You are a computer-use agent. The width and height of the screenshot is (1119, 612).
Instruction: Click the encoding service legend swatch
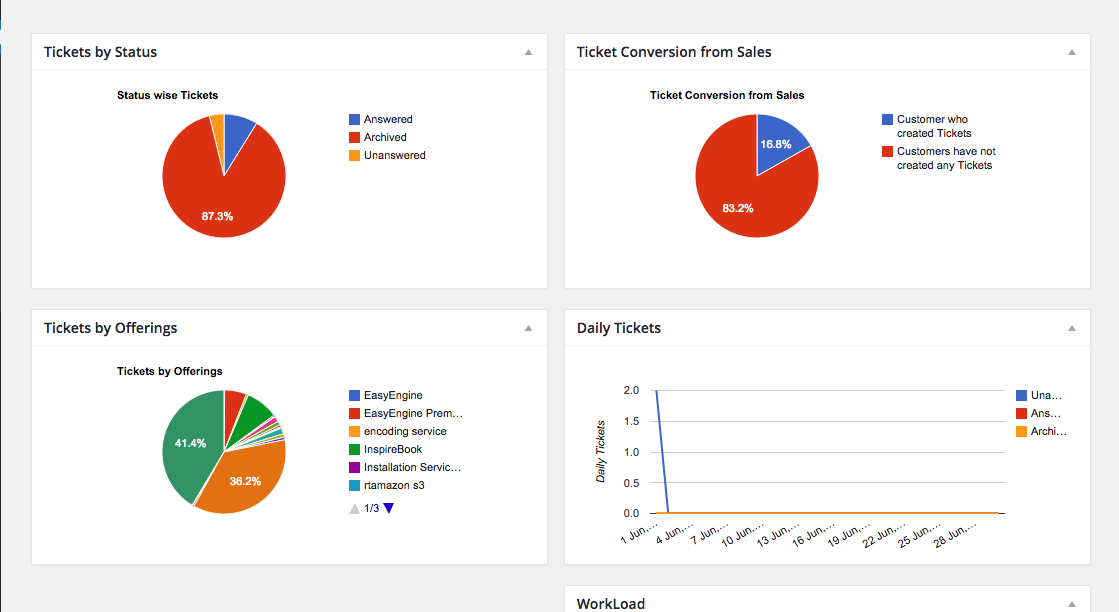point(354,431)
